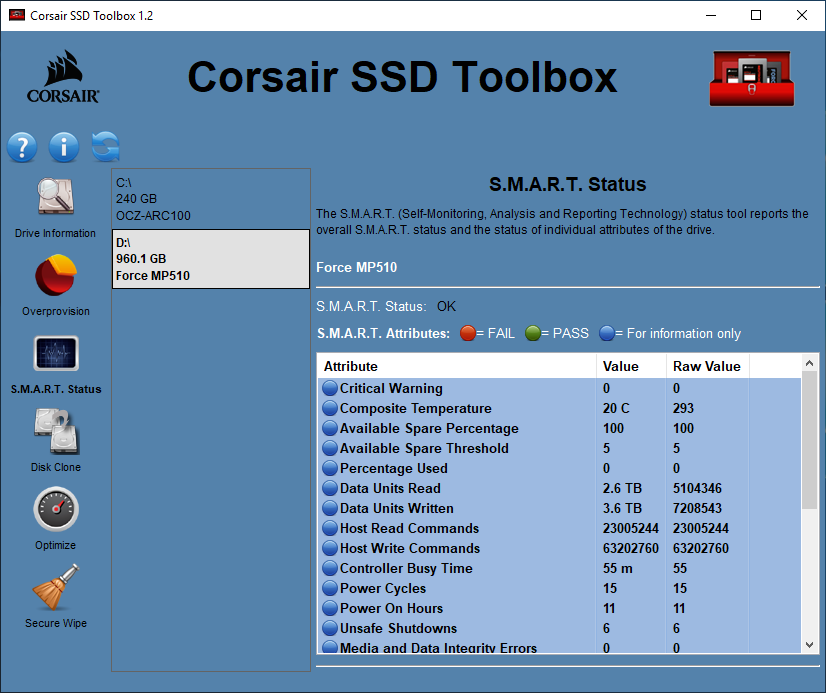Click the red toolbox graphic
This screenshot has height=693, width=826.
[751, 77]
